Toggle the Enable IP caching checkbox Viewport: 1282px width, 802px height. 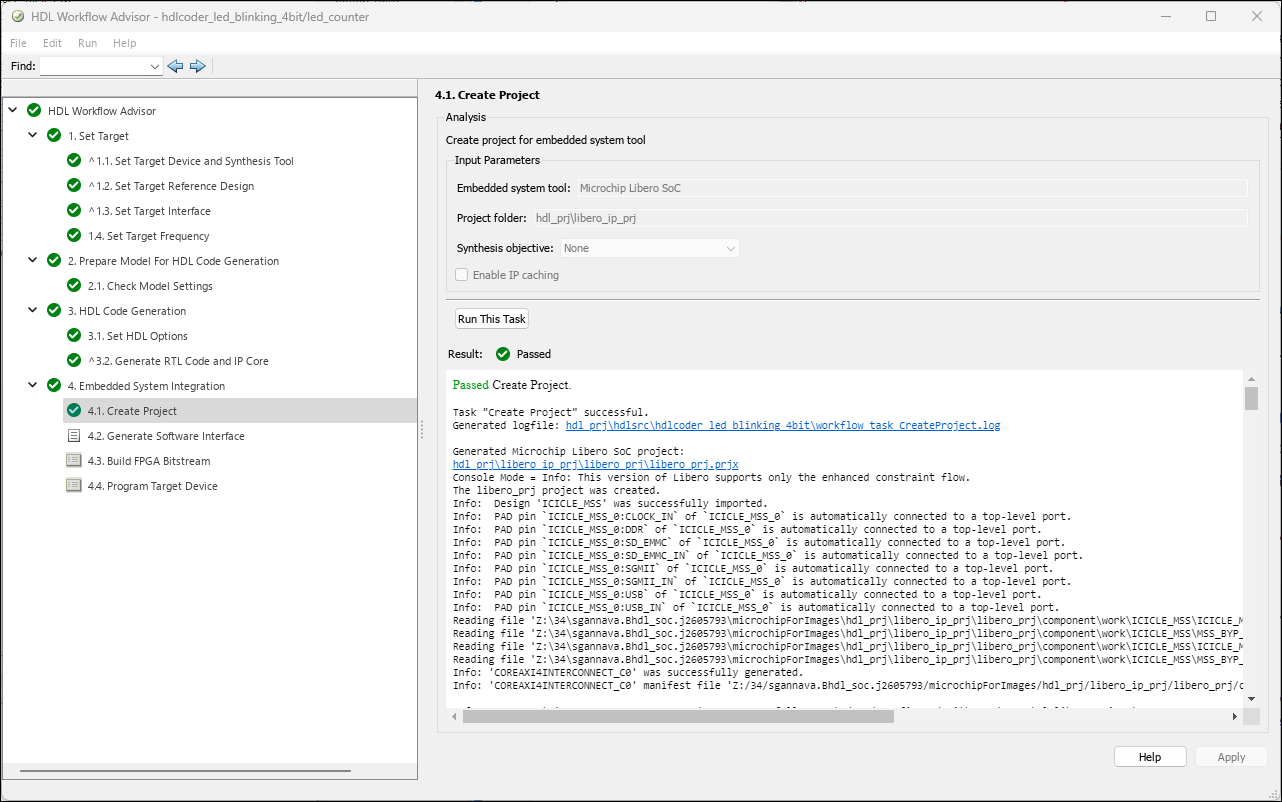[462, 275]
